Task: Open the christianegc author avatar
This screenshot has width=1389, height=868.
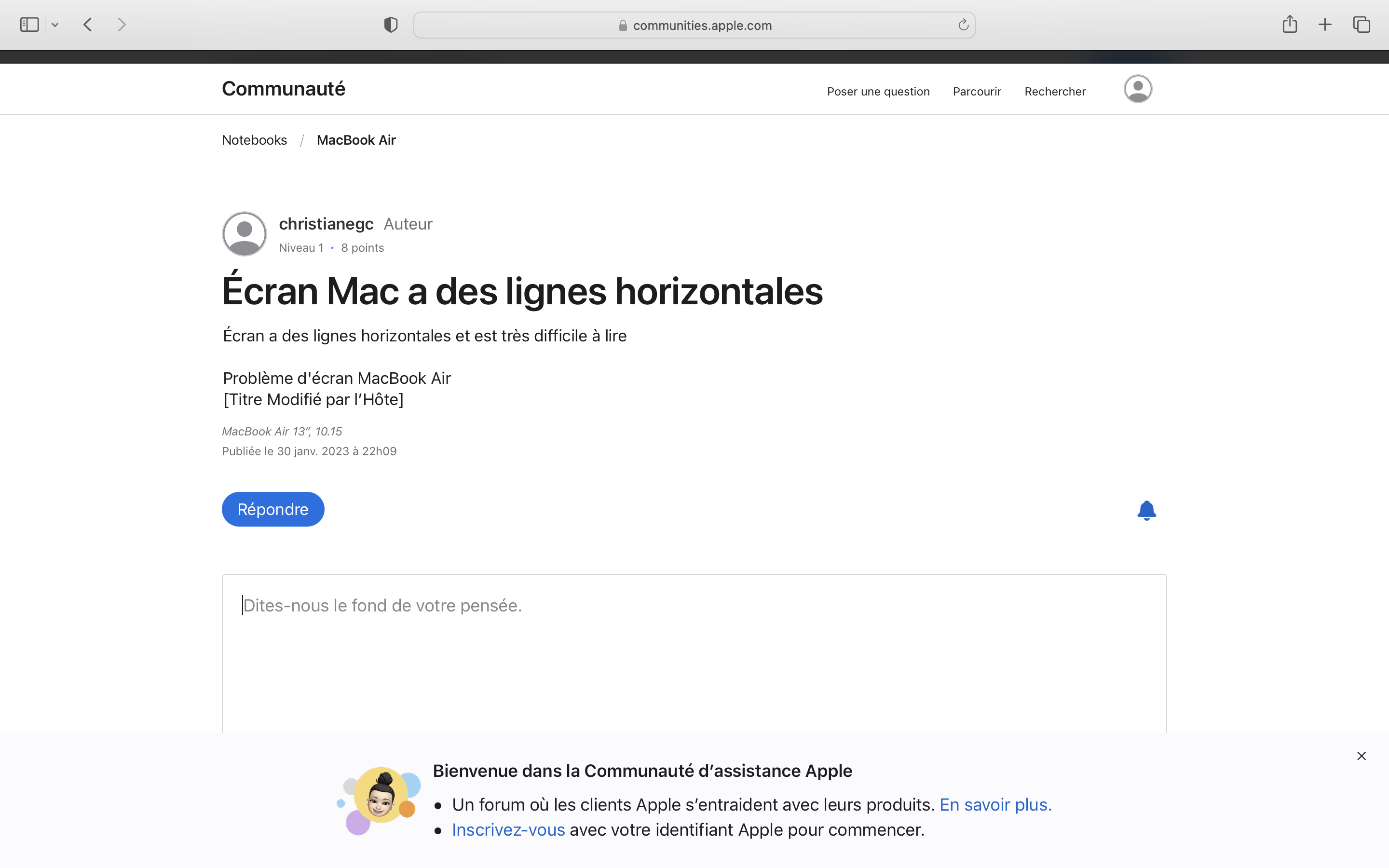Action: (245, 234)
